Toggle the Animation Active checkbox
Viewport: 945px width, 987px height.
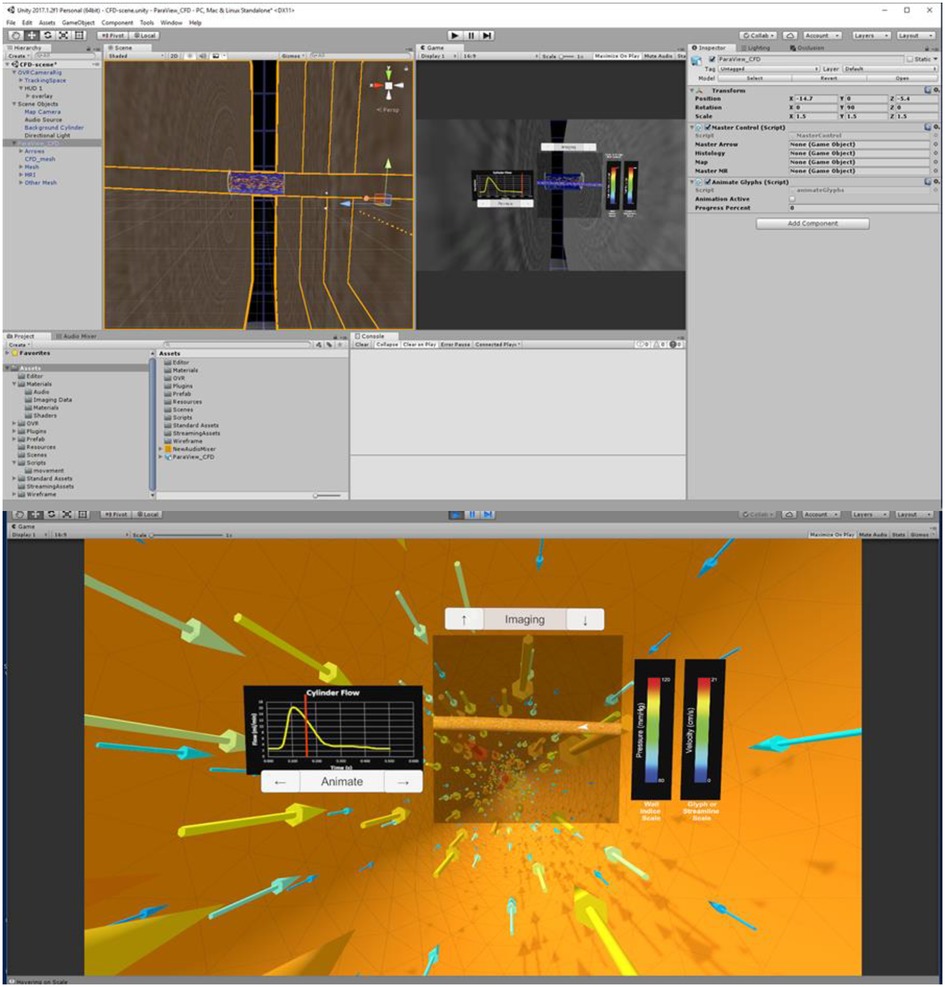point(792,199)
